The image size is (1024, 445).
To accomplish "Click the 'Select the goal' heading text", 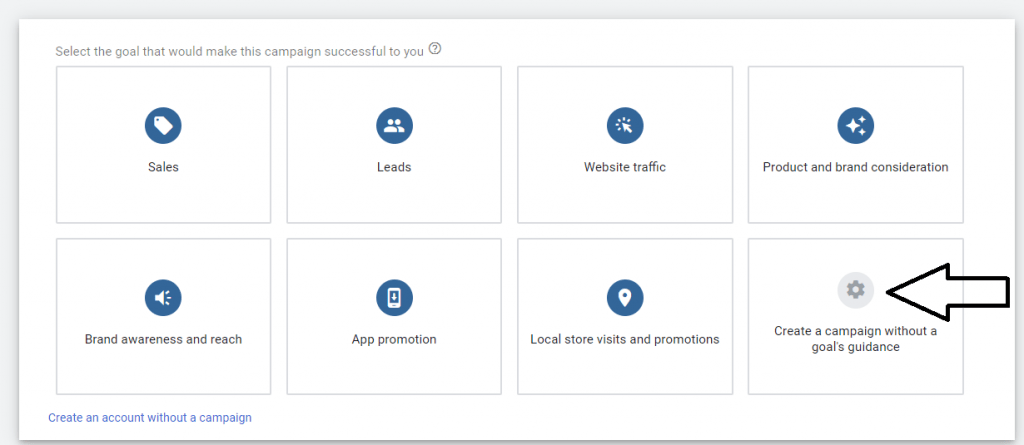I will click(x=240, y=50).
